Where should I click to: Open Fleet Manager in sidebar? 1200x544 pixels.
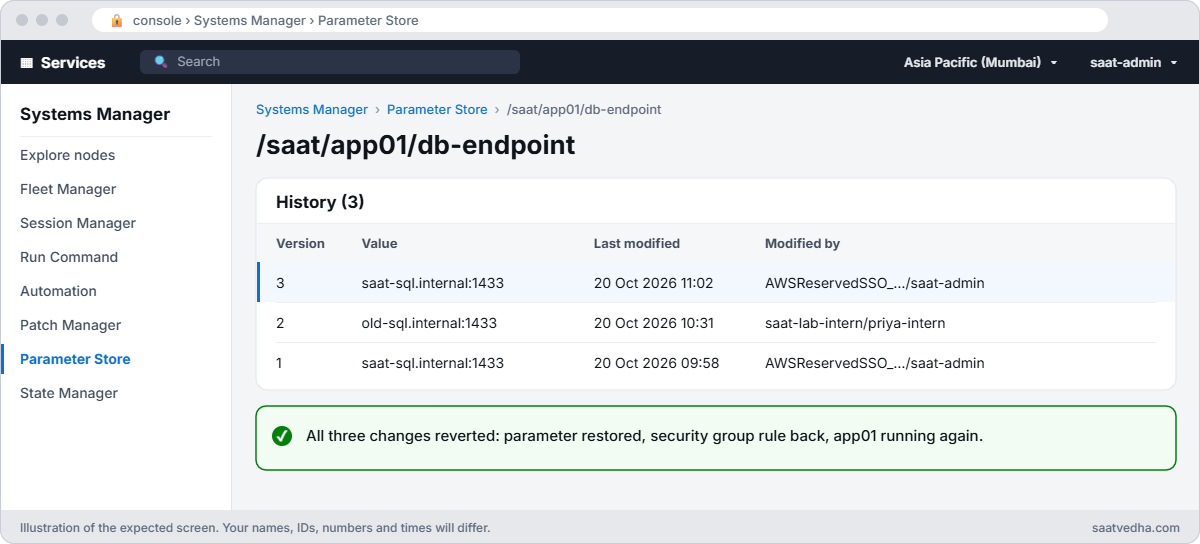coord(68,189)
